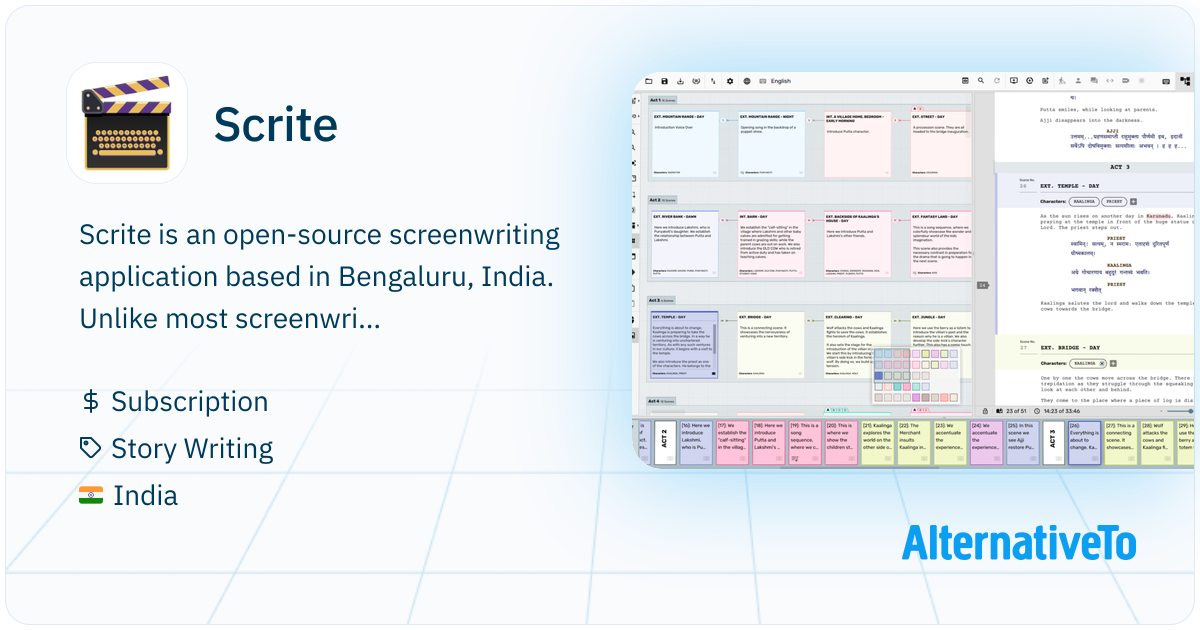The width and height of the screenshot is (1200, 630).
Task: Click the clock icon beside 14:23 of 33:46
Action: click(1037, 411)
